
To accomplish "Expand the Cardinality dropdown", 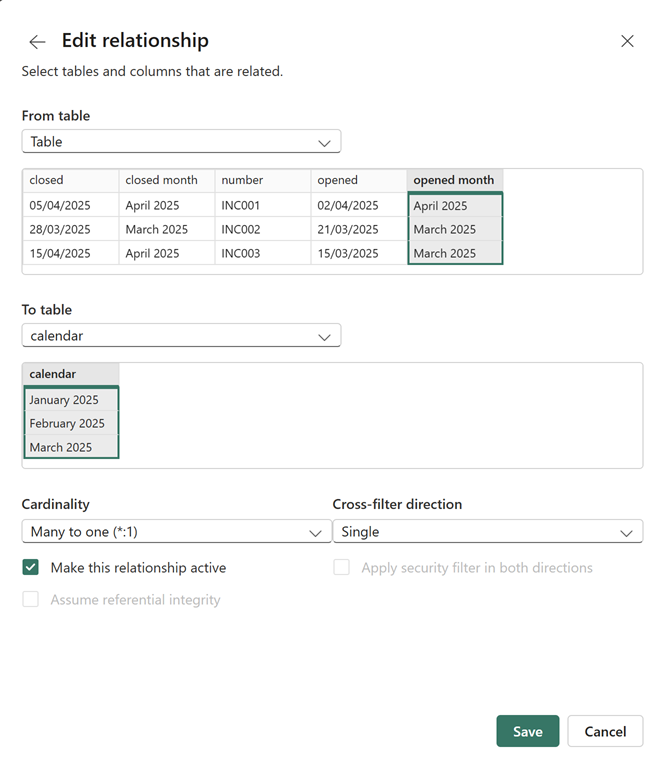I will click(176, 532).
